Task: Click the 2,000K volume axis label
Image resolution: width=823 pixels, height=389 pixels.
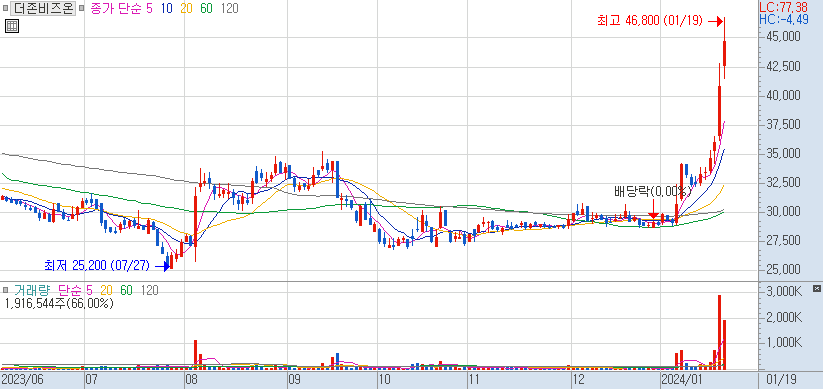Action: tap(783, 318)
